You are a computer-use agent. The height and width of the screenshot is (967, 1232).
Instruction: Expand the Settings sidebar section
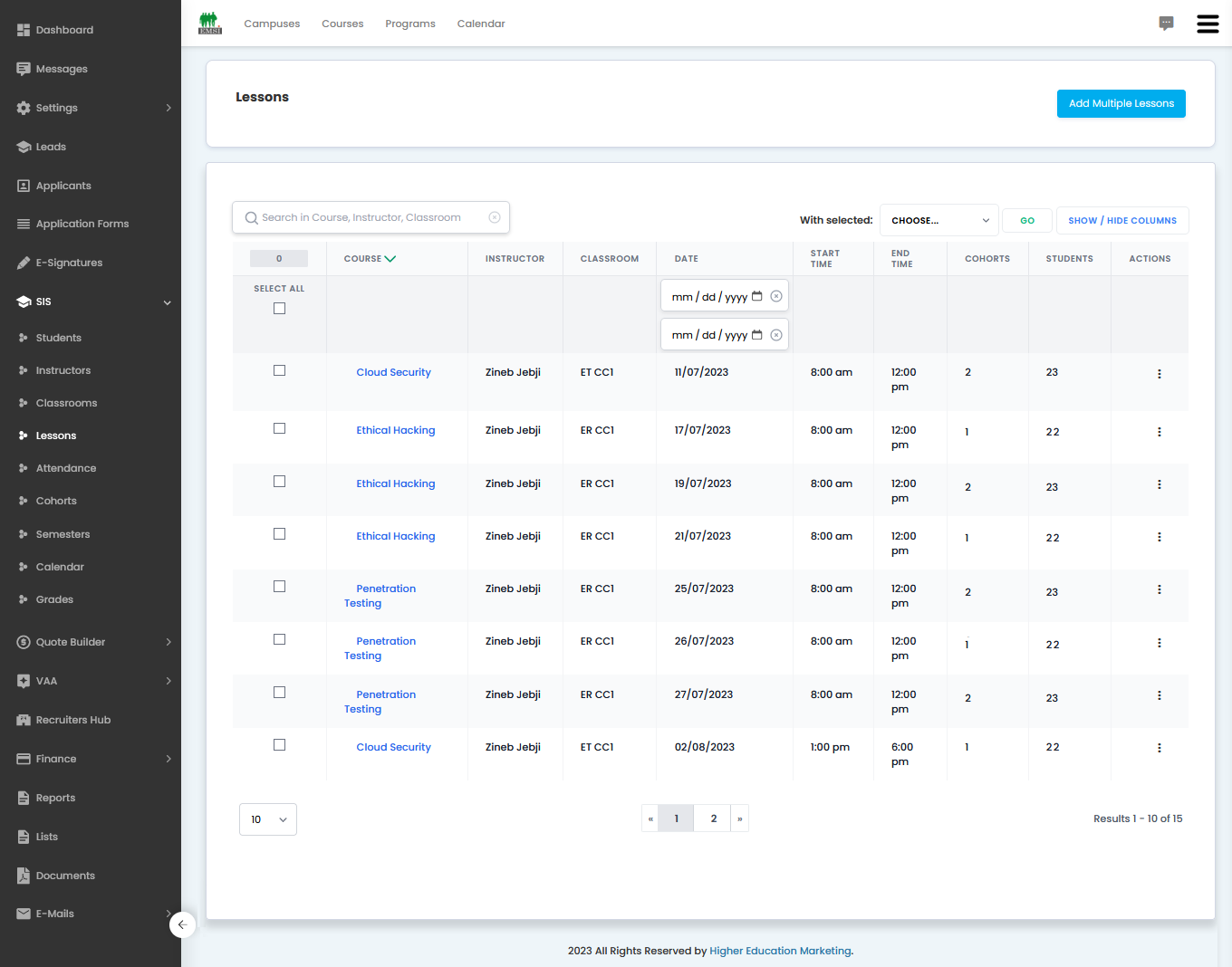(91, 108)
